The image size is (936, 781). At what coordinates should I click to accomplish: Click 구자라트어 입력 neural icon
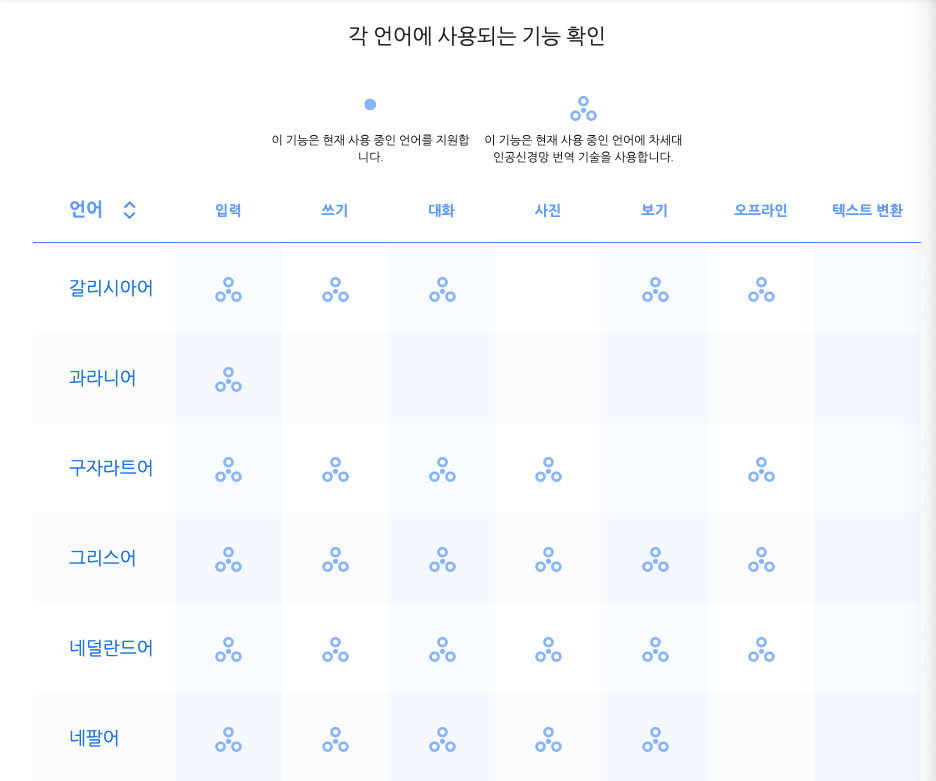point(229,470)
